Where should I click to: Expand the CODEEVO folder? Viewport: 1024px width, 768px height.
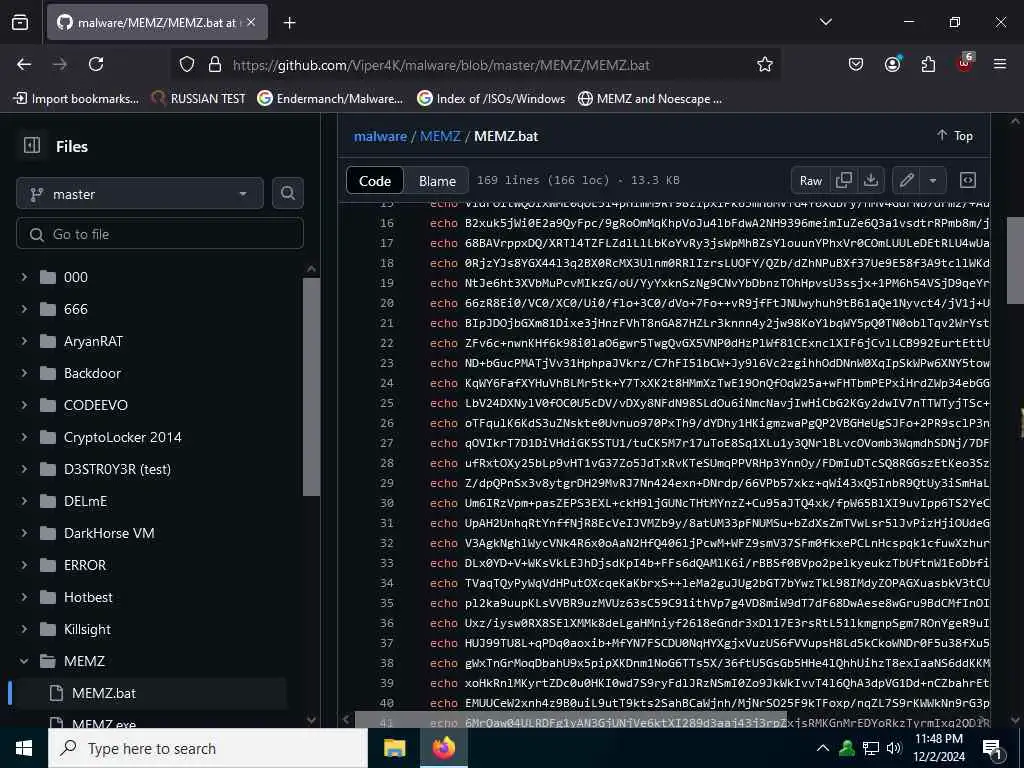coord(24,405)
